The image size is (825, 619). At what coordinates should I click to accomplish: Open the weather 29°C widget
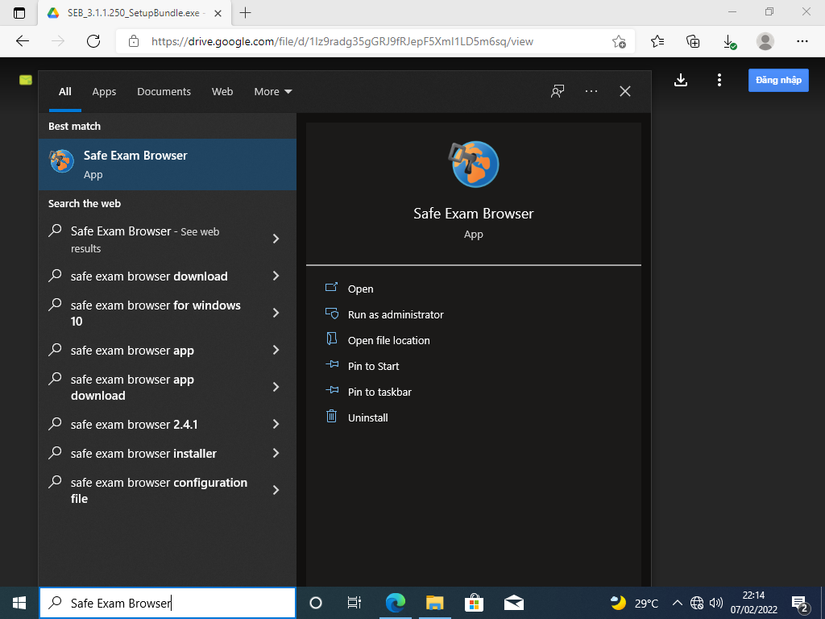(x=634, y=603)
